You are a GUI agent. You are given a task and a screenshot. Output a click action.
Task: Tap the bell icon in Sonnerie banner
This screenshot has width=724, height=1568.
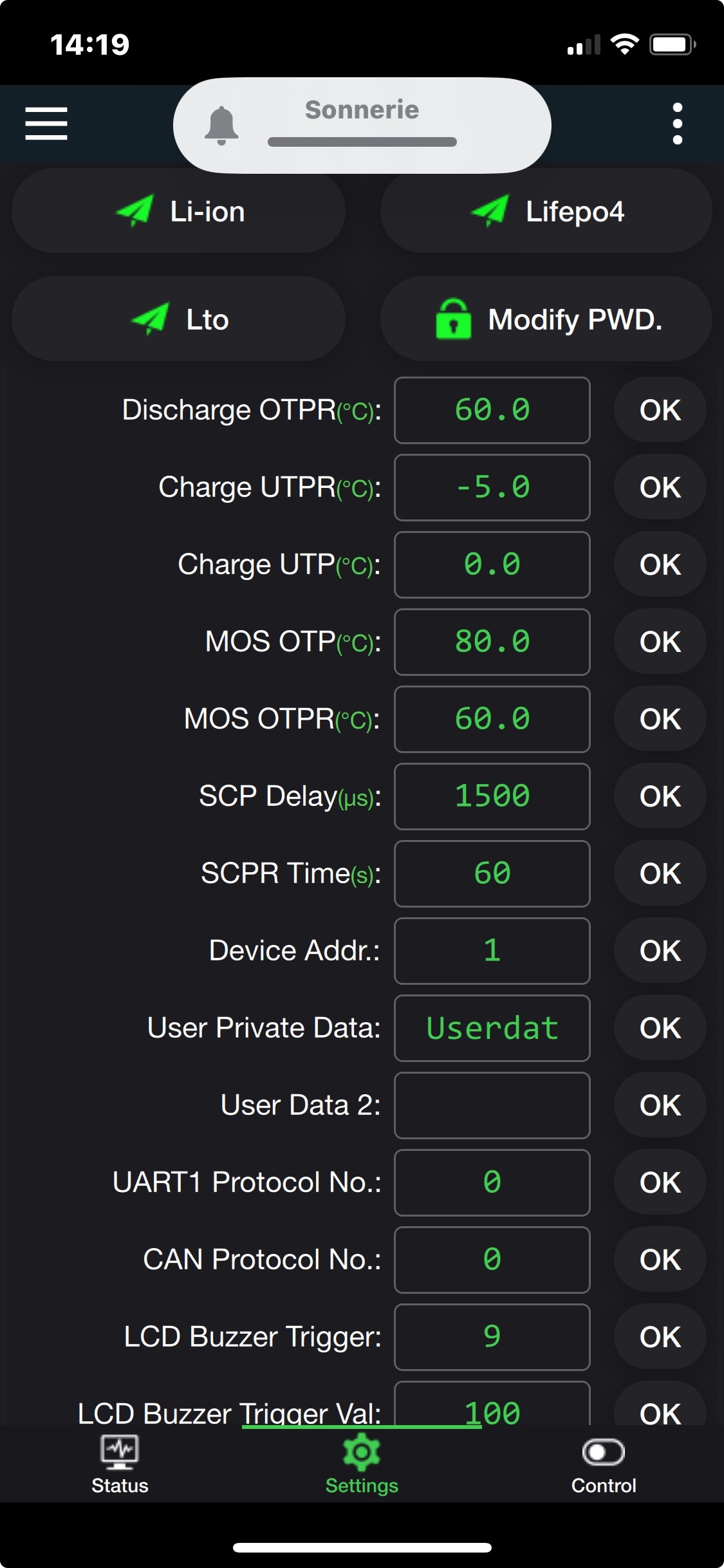coord(221,125)
